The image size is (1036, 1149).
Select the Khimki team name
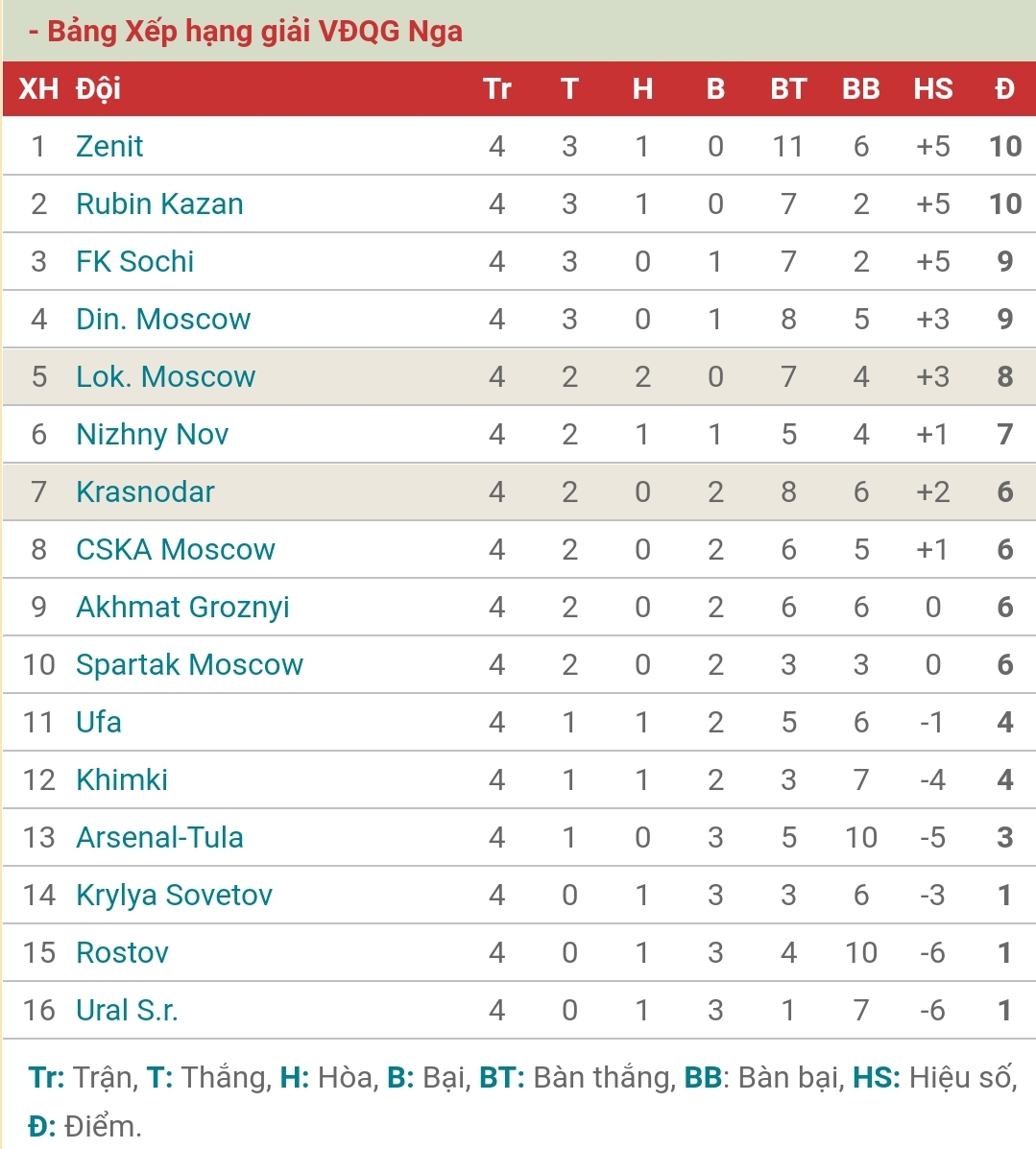click(122, 779)
